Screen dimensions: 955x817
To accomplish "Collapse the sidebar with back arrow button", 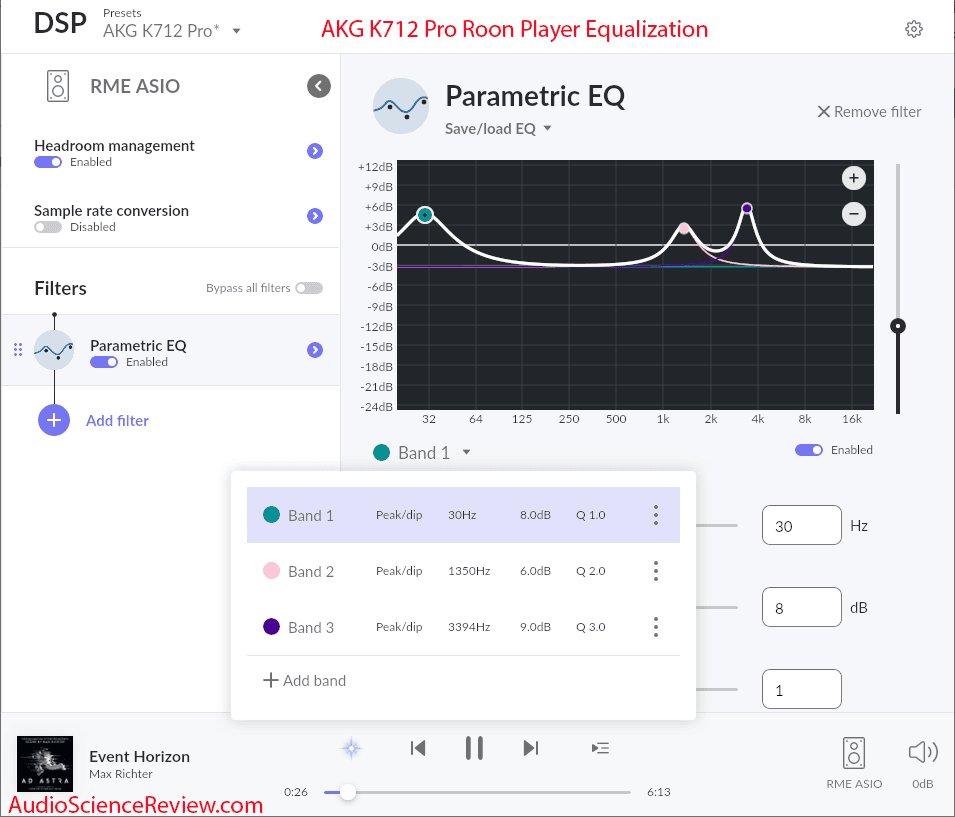I will tap(319, 86).
